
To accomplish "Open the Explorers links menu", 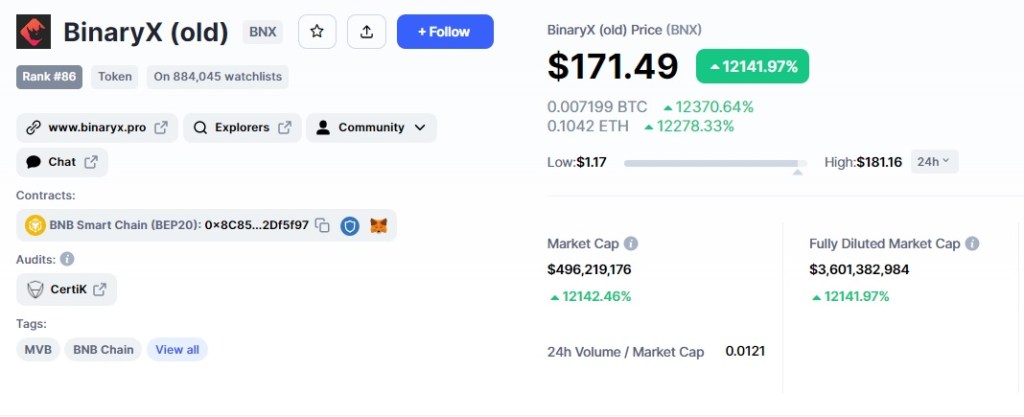I will 242,127.
